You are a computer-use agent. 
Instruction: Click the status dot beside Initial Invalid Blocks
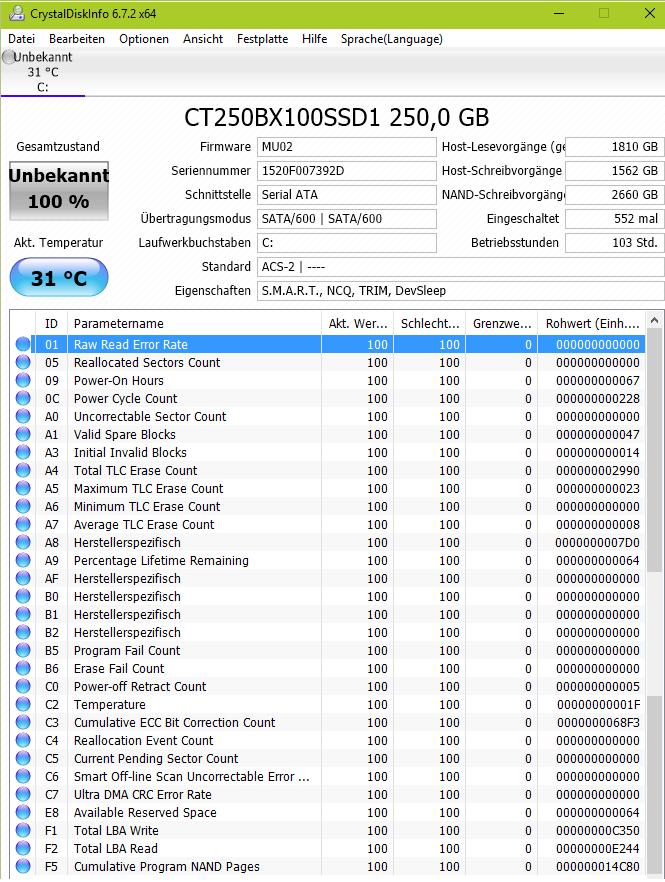click(23, 452)
